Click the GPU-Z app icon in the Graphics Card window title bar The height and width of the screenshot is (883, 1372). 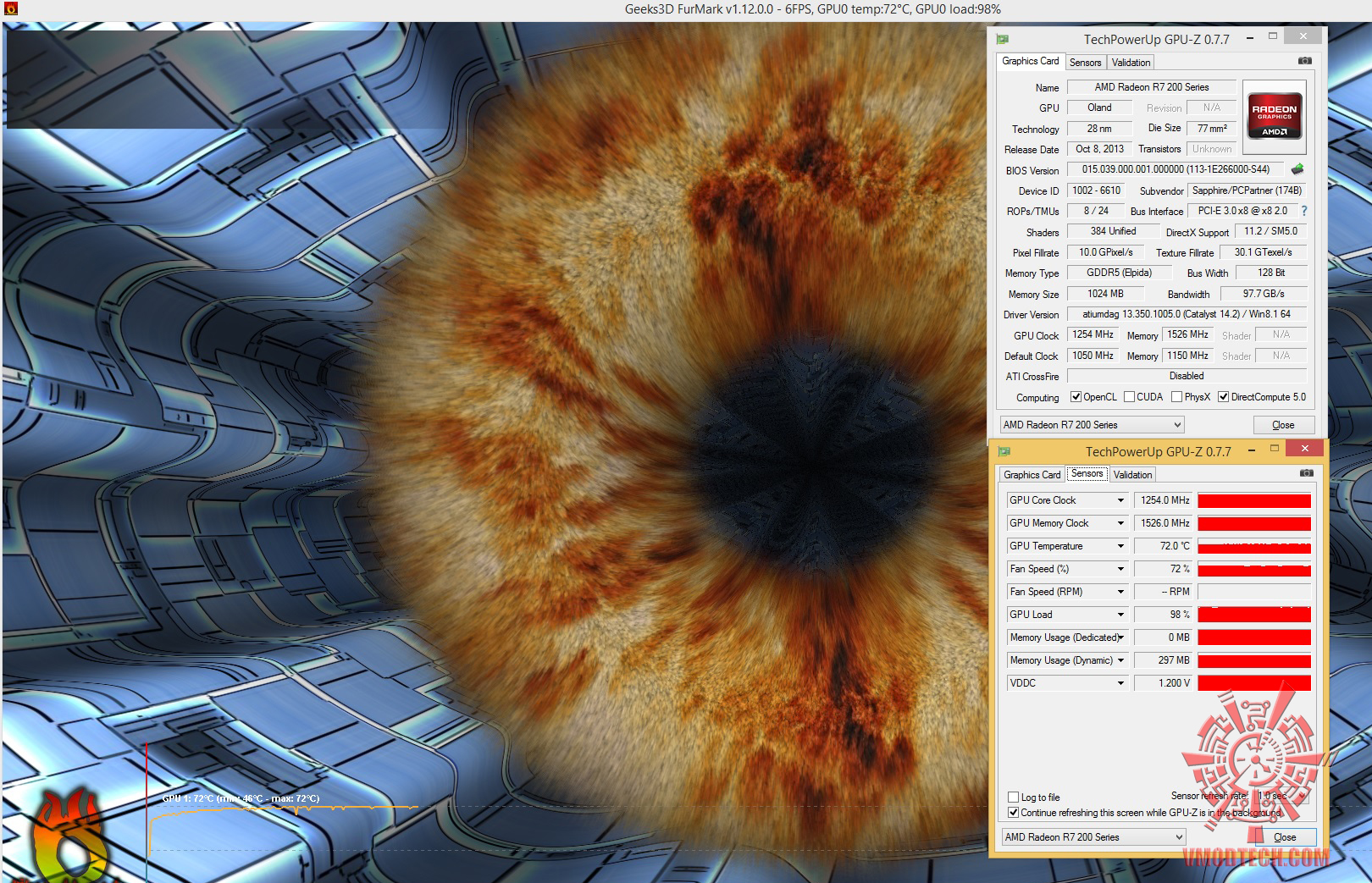click(1004, 39)
